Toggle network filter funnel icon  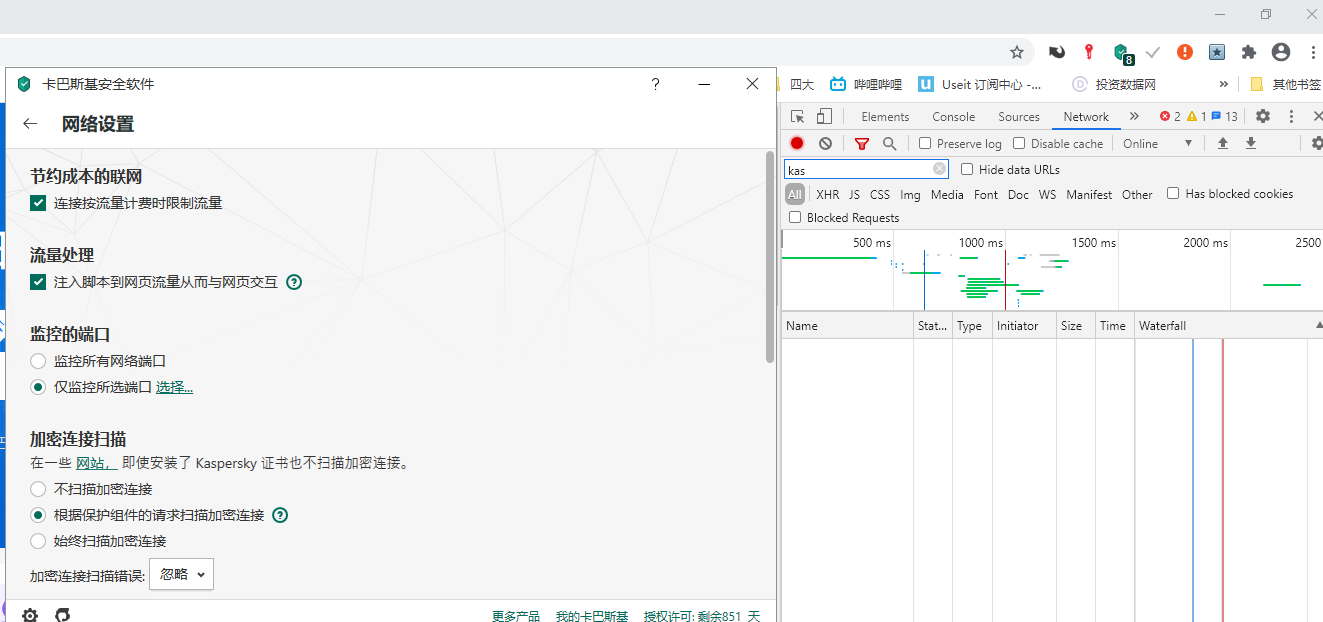click(862, 143)
